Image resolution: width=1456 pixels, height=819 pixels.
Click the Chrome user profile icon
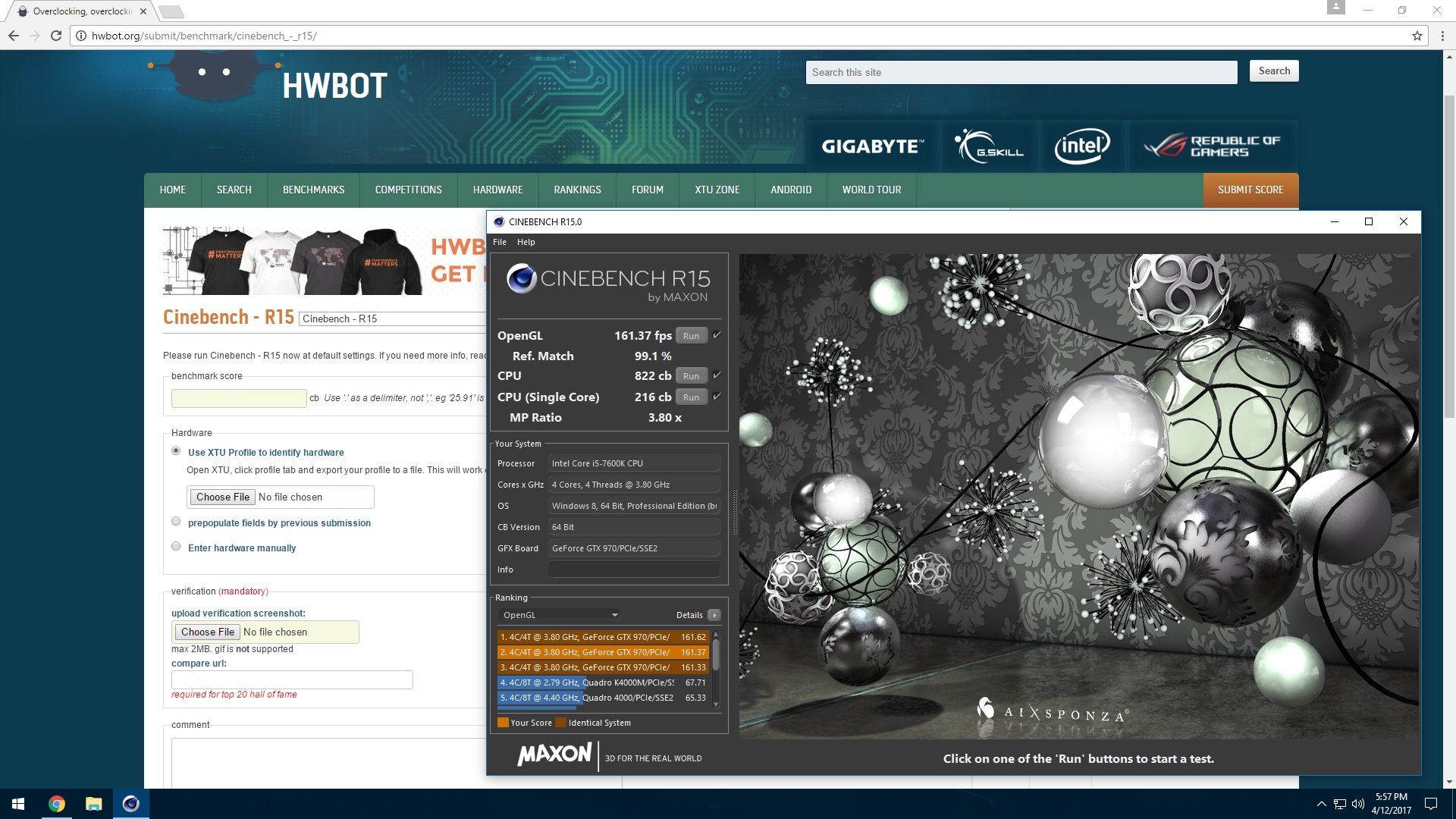1336,8
